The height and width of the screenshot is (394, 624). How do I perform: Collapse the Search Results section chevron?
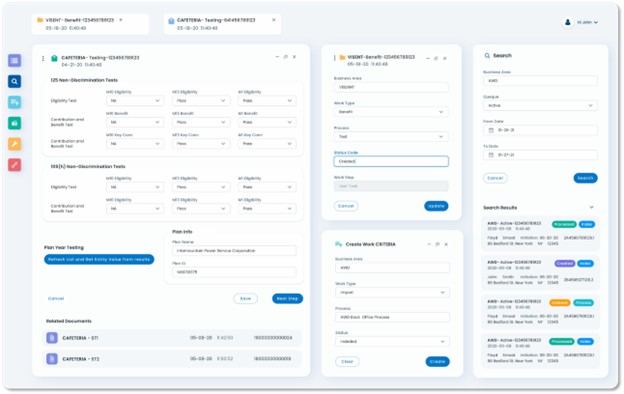point(591,207)
